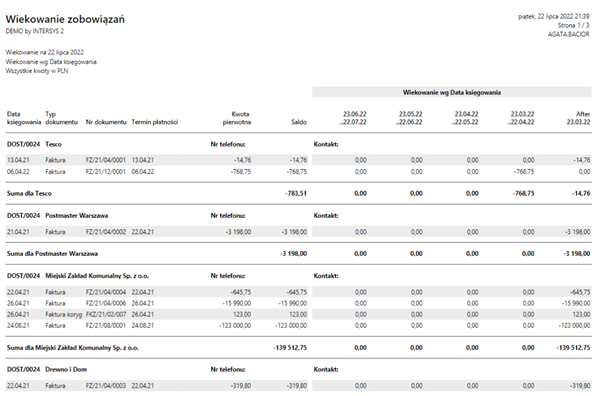This screenshot has height=396, width=605.
Task: Click document number 'FZ/21/12/0001'
Action: pyautogui.click(x=106, y=171)
